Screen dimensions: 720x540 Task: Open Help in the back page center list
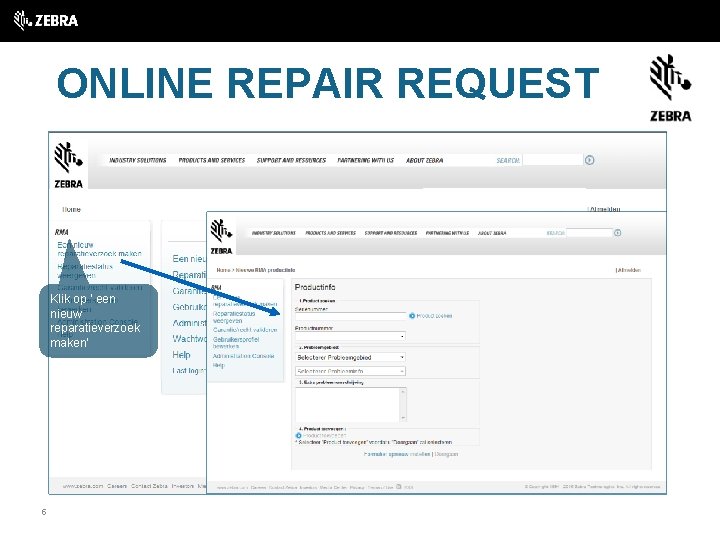coord(181,354)
